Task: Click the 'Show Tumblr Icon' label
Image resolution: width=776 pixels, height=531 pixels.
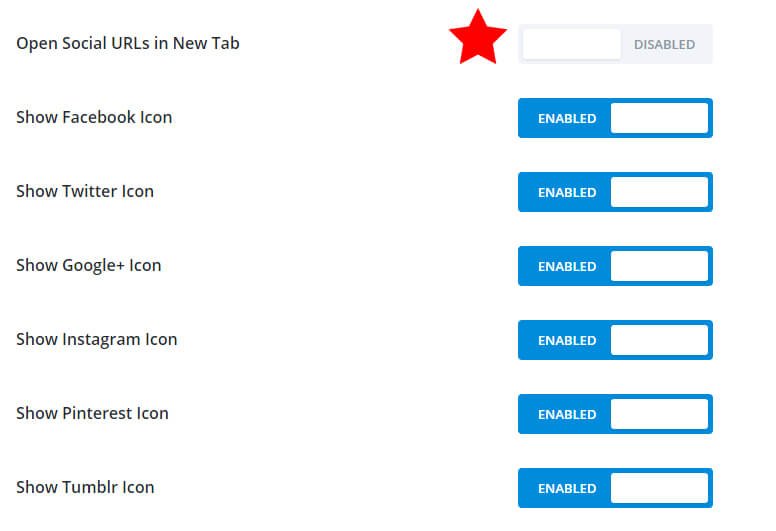Action: pyautogui.click(x=85, y=487)
